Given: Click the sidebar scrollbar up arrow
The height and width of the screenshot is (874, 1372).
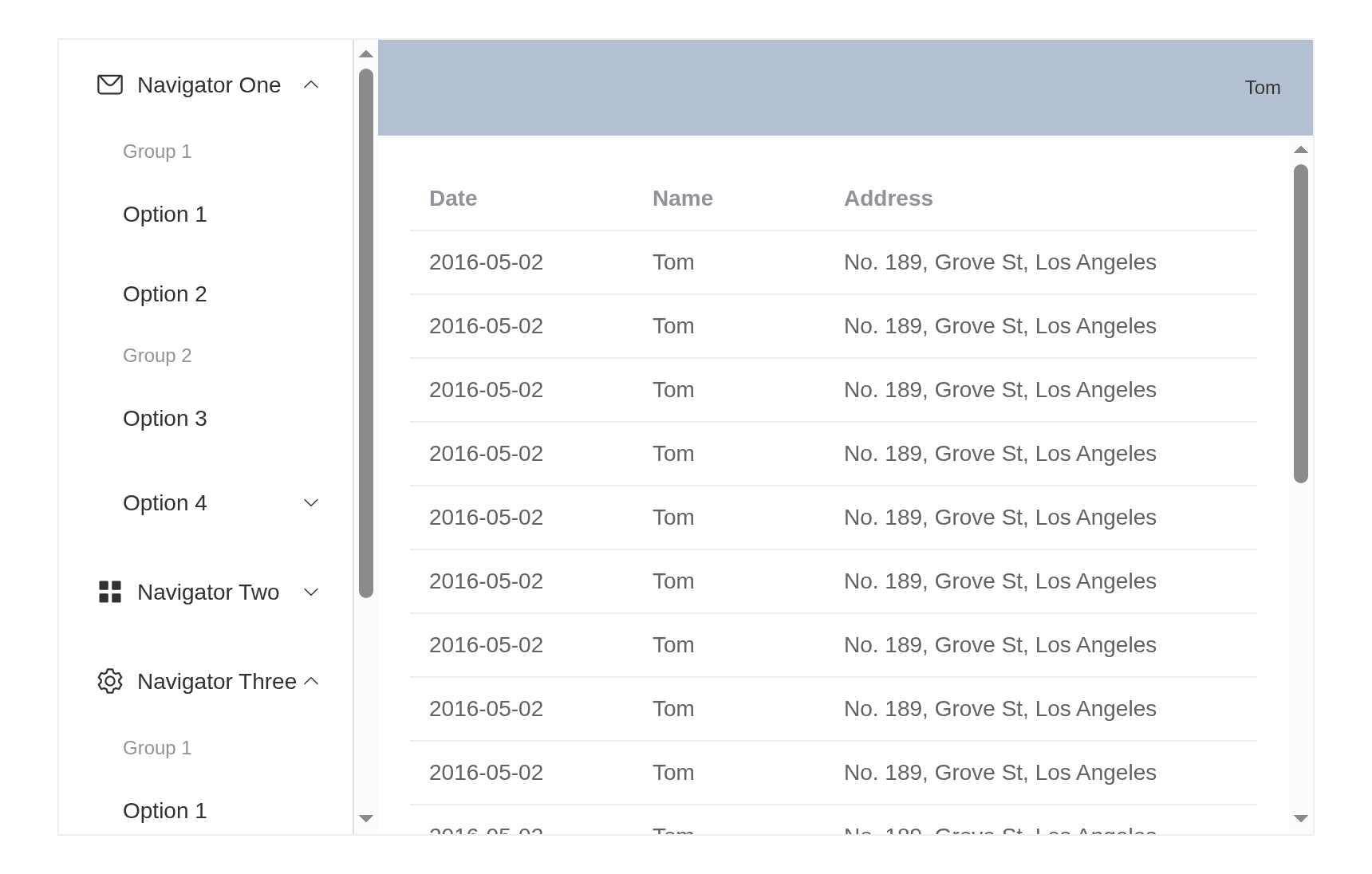Looking at the screenshot, I should pyautogui.click(x=366, y=54).
